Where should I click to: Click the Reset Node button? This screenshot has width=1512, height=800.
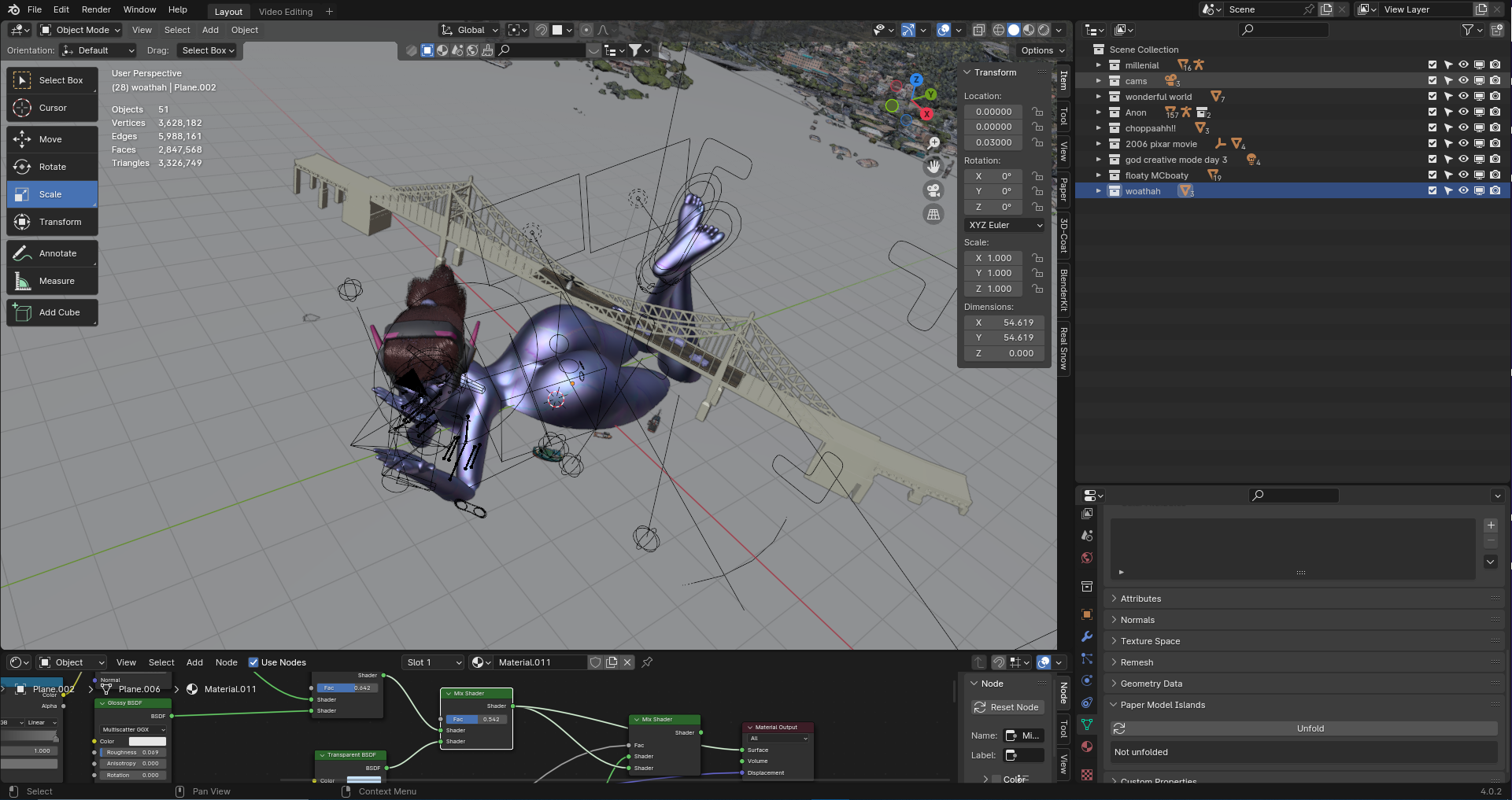[x=1007, y=707]
